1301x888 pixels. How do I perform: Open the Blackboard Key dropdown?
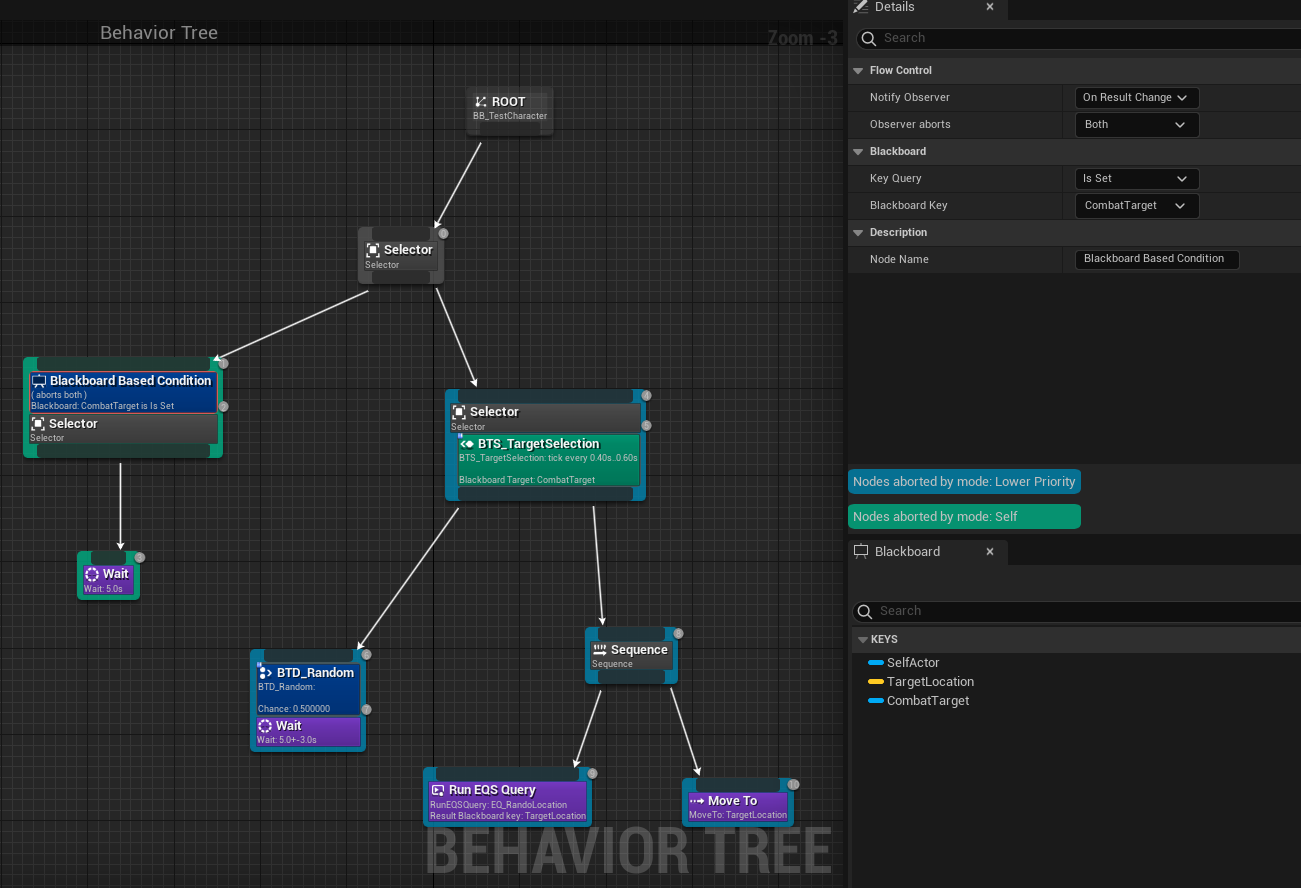[1136, 206]
